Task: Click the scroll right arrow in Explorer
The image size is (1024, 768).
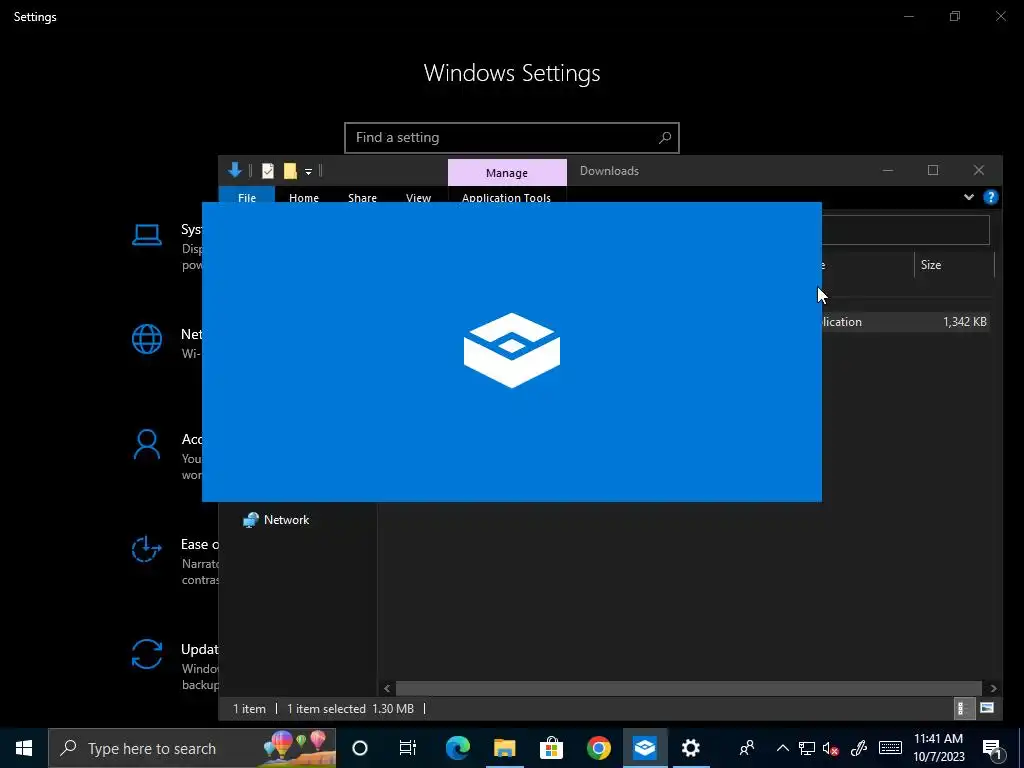Action: 993,688
